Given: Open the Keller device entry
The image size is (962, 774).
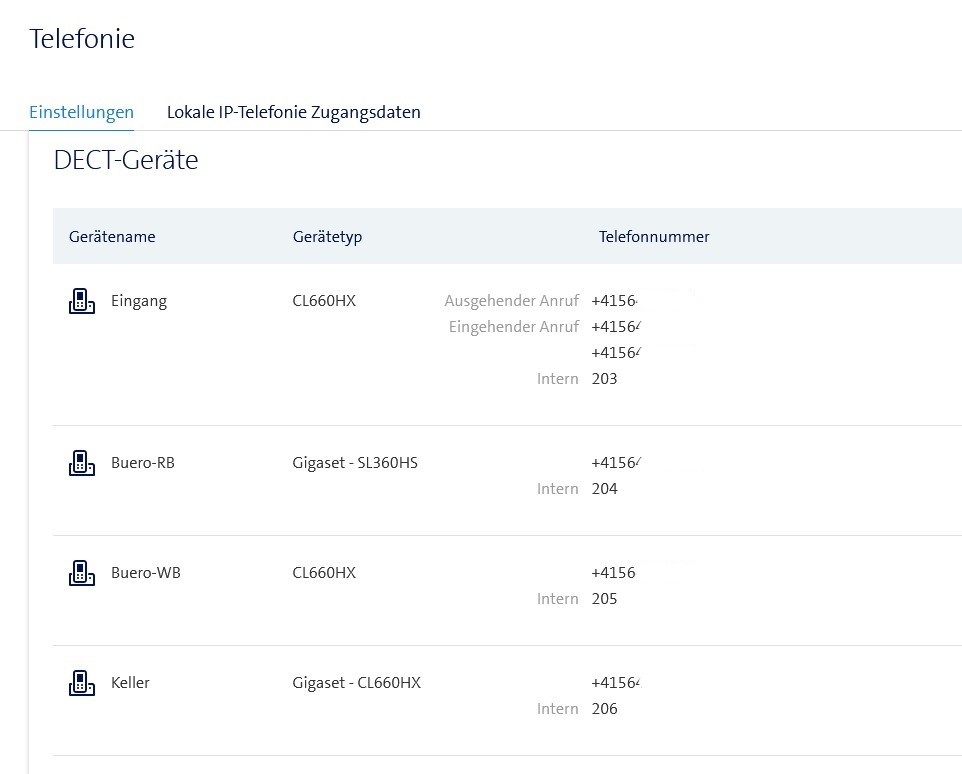Looking at the screenshot, I should point(130,683).
